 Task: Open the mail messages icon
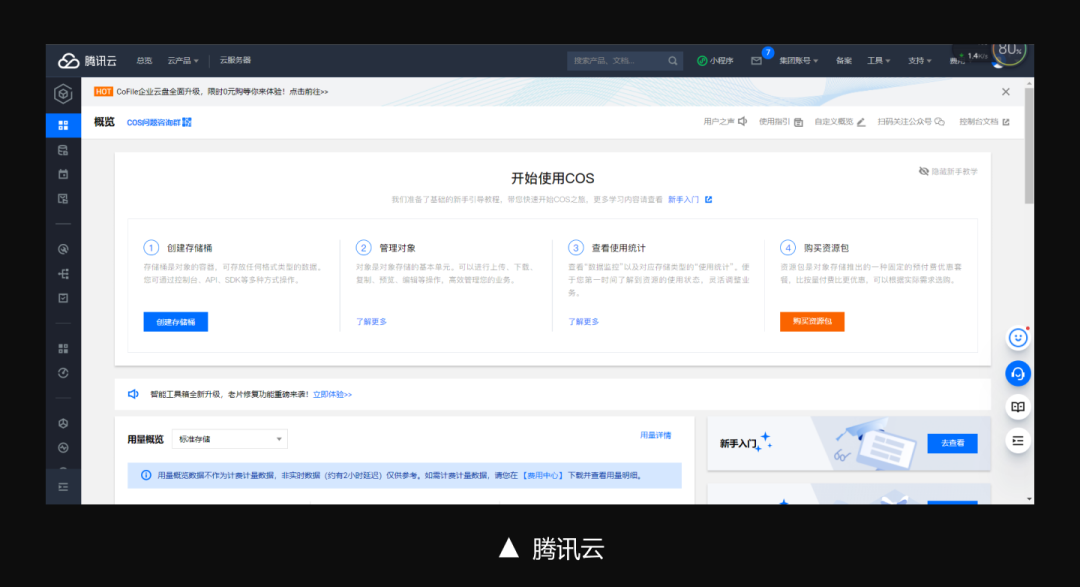[x=756, y=61]
